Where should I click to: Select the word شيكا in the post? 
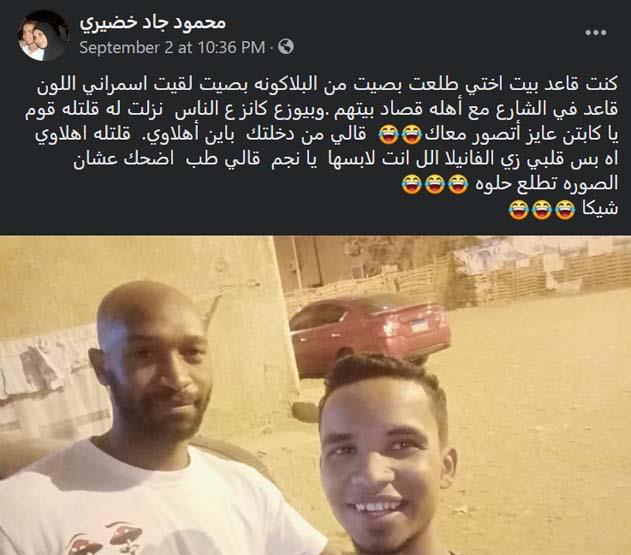pyautogui.click(x=600, y=209)
